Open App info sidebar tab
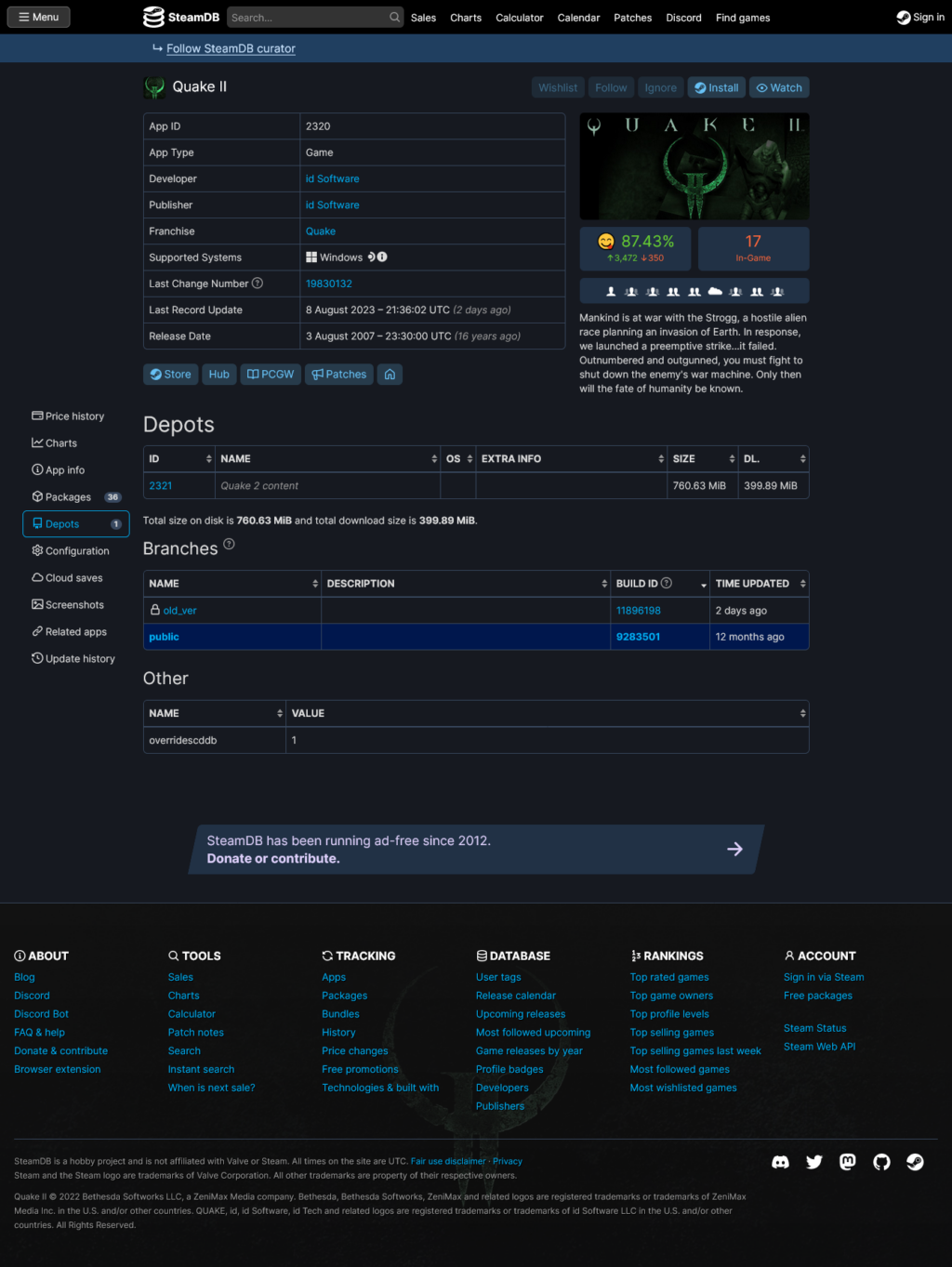This screenshot has width=952, height=1267. click(x=75, y=470)
